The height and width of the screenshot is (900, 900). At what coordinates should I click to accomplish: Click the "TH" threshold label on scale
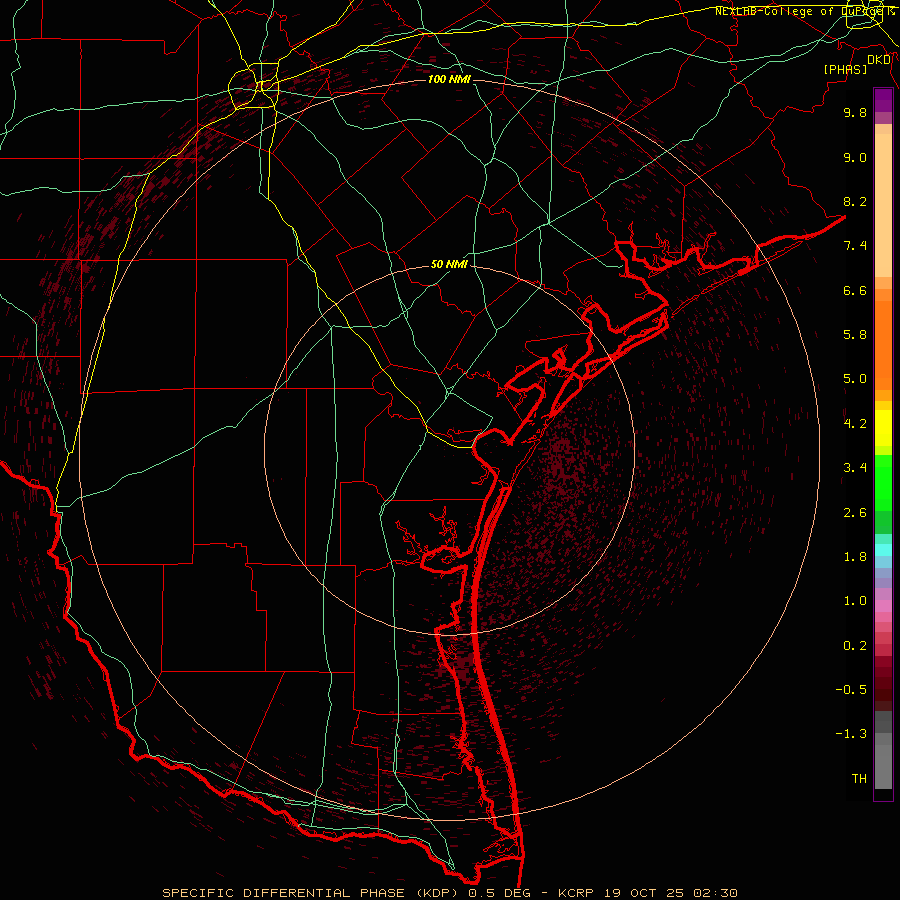pos(859,779)
